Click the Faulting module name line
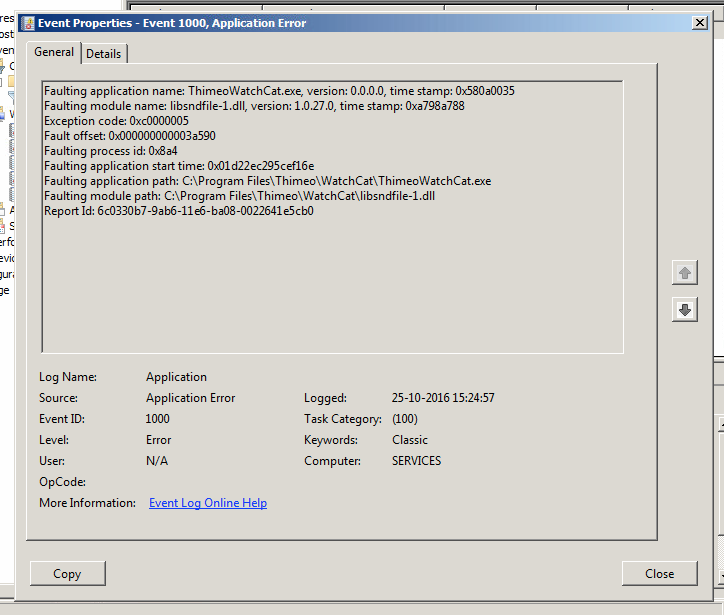The height and width of the screenshot is (615, 724). click(254, 106)
